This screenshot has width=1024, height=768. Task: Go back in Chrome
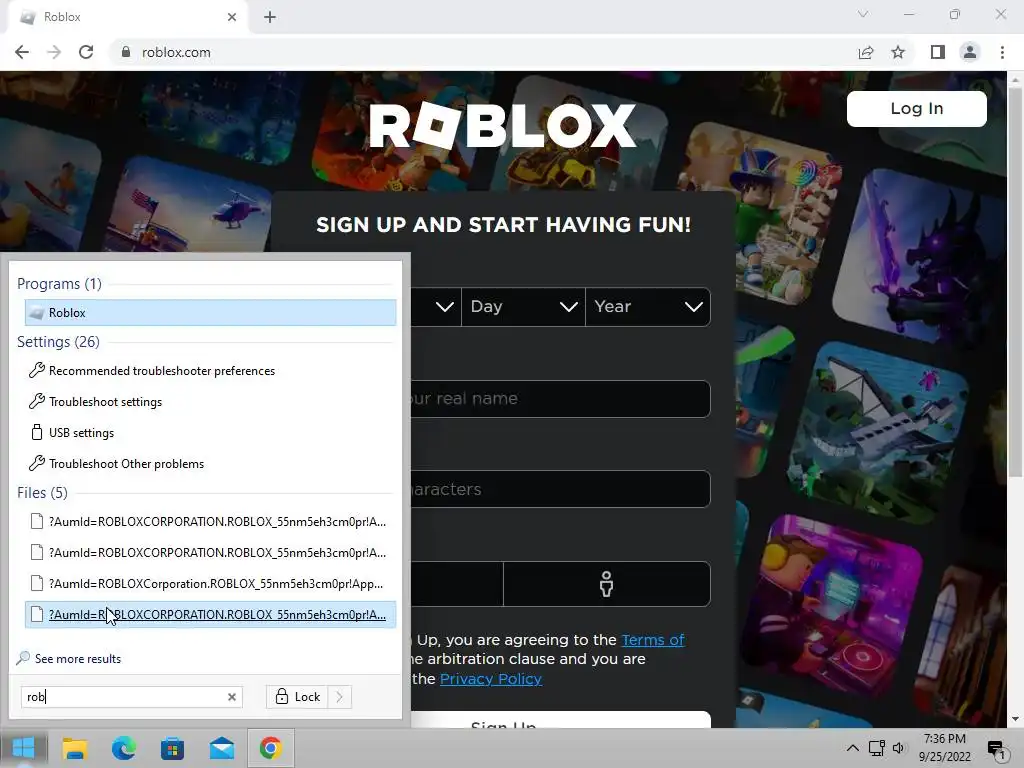coord(22,52)
